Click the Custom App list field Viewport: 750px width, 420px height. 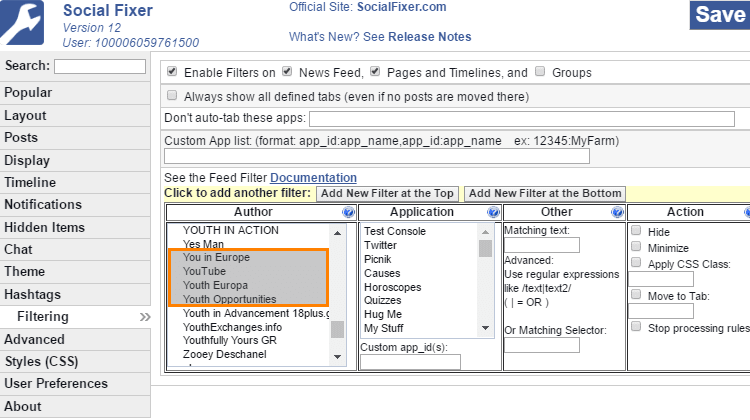377,156
